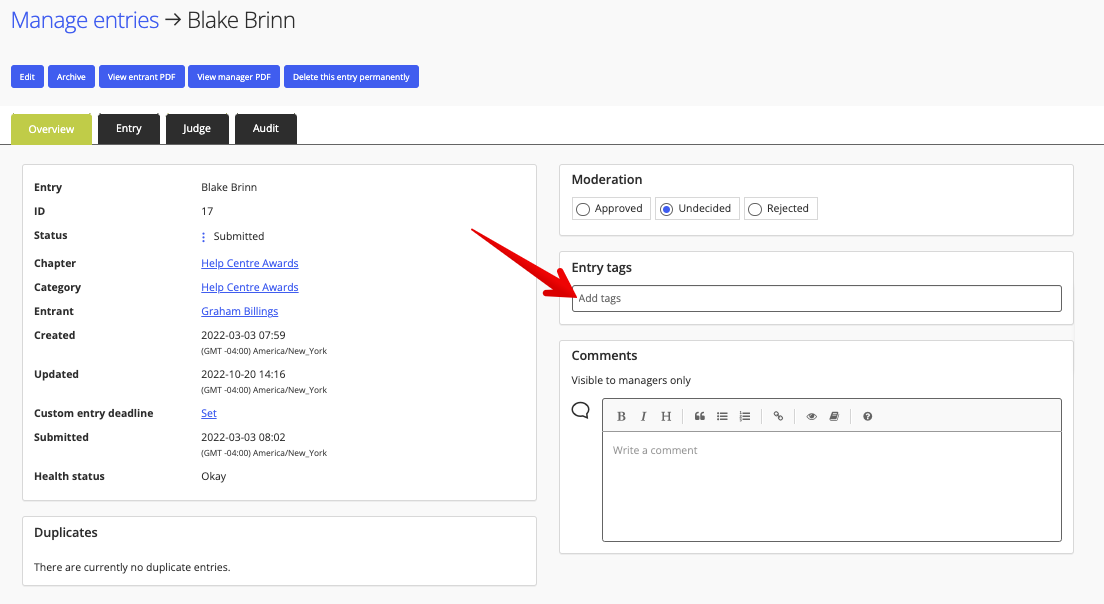Open the Audit tab
The height and width of the screenshot is (604, 1104).
265,128
